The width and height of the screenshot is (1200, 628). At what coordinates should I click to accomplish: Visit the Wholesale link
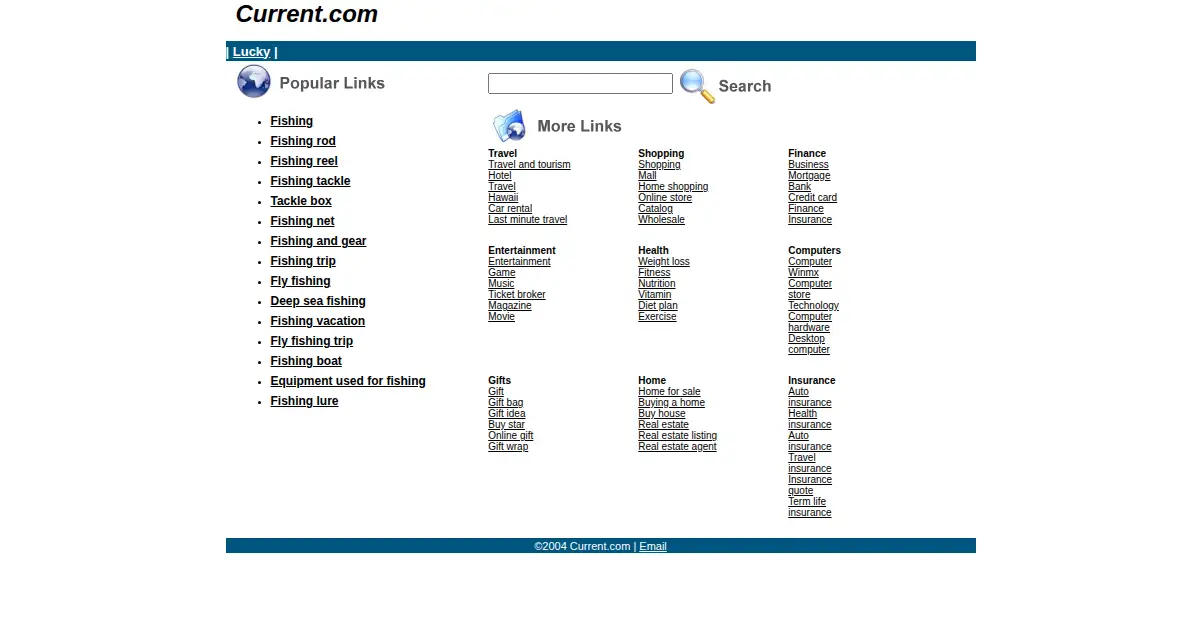point(661,220)
